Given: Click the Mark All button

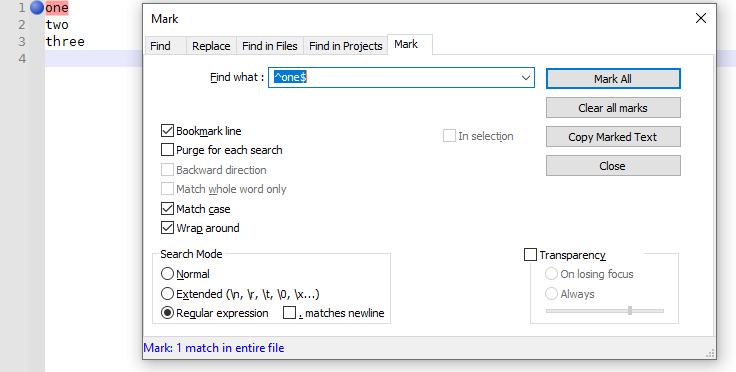Looking at the screenshot, I should pos(613,79).
